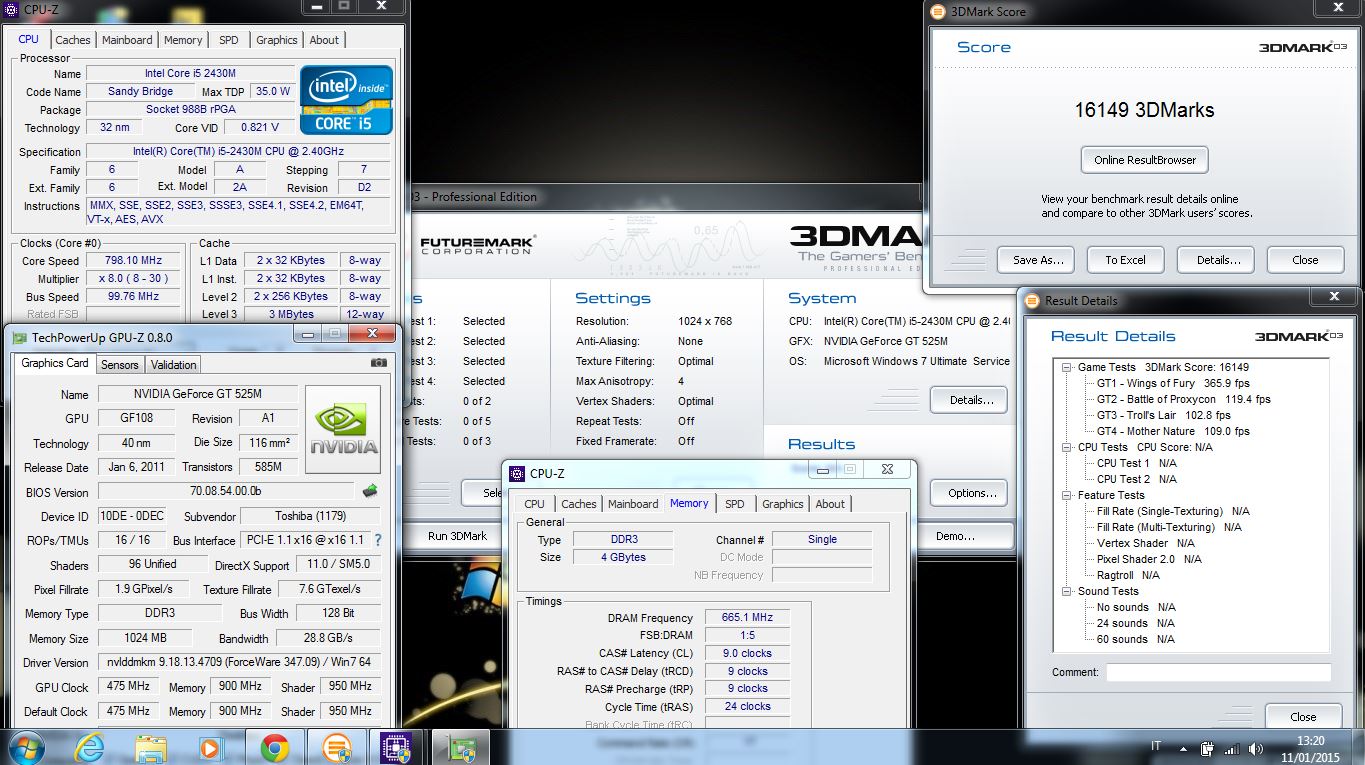Select 'GT4 - Mother Nature' result row

[x=1173, y=431]
